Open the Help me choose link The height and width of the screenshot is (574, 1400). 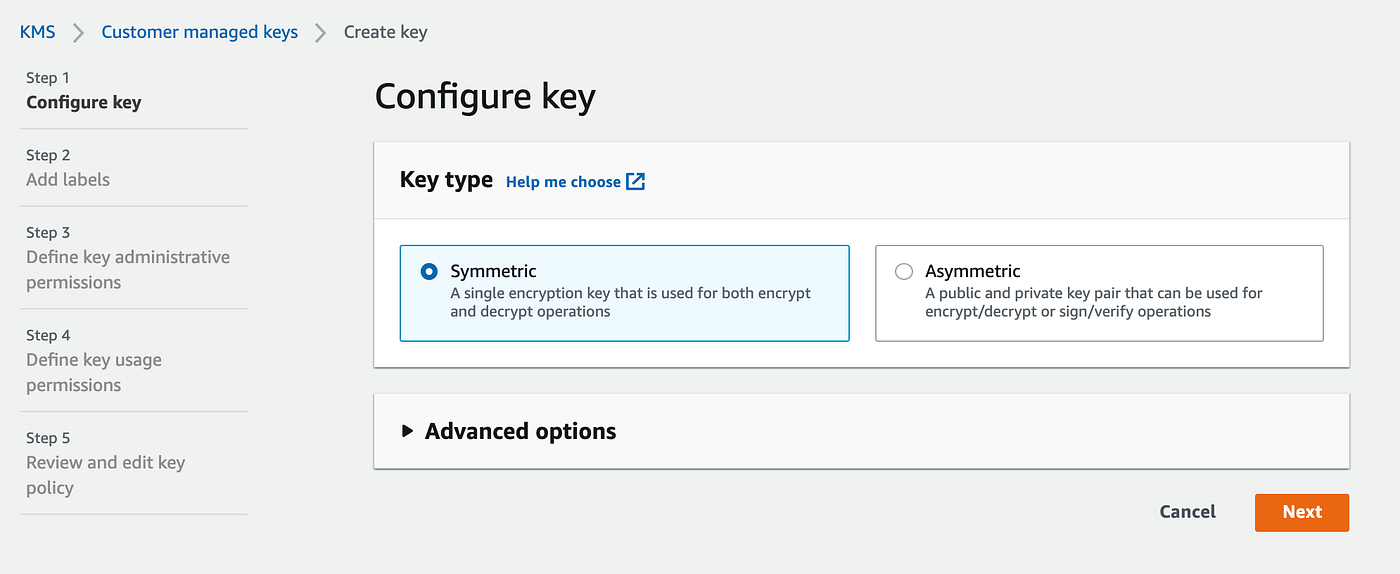pyautogui.click(x=563, y=182)
